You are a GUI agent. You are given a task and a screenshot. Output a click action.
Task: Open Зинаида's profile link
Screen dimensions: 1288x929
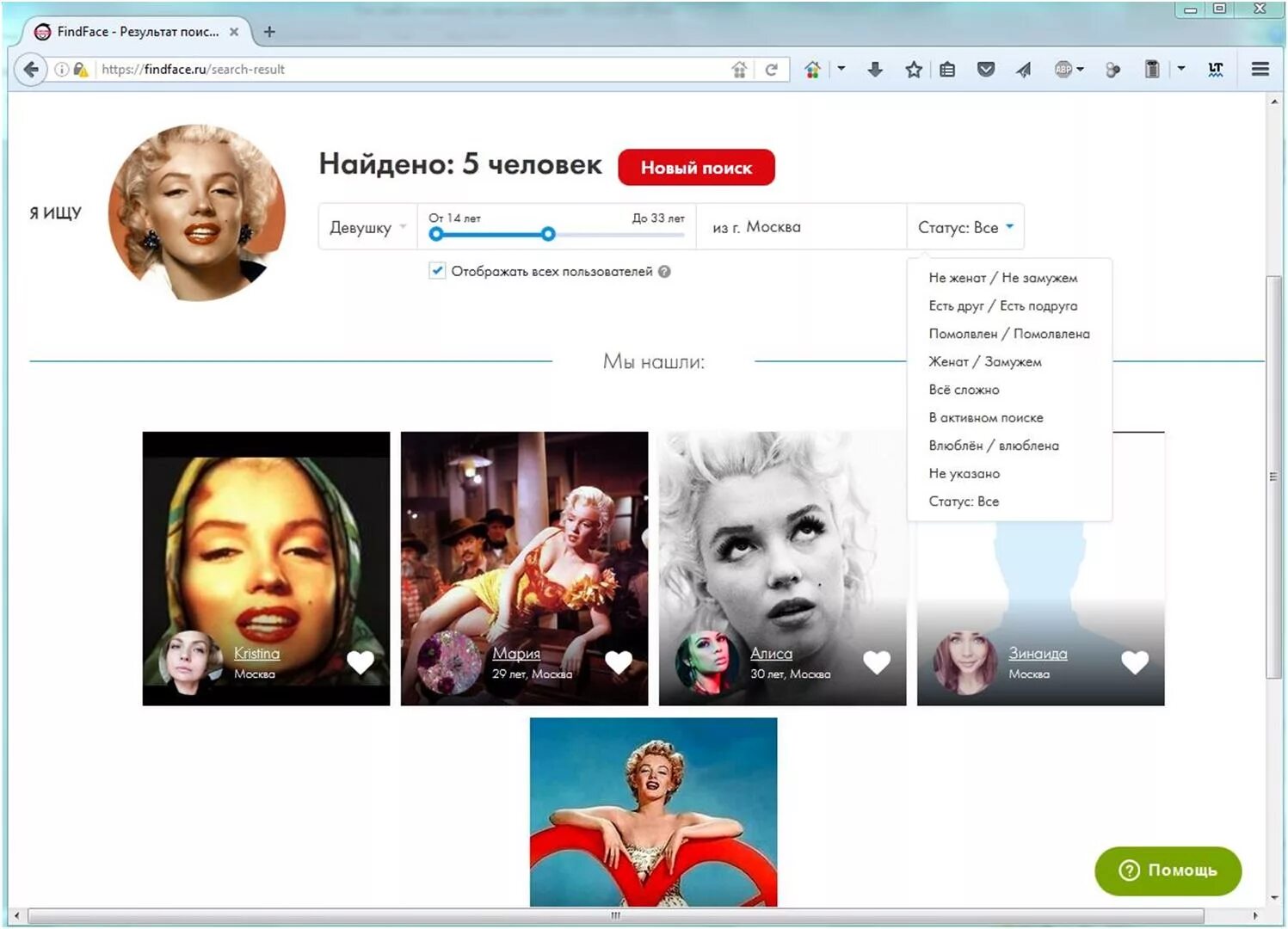tap(1038, 654)
